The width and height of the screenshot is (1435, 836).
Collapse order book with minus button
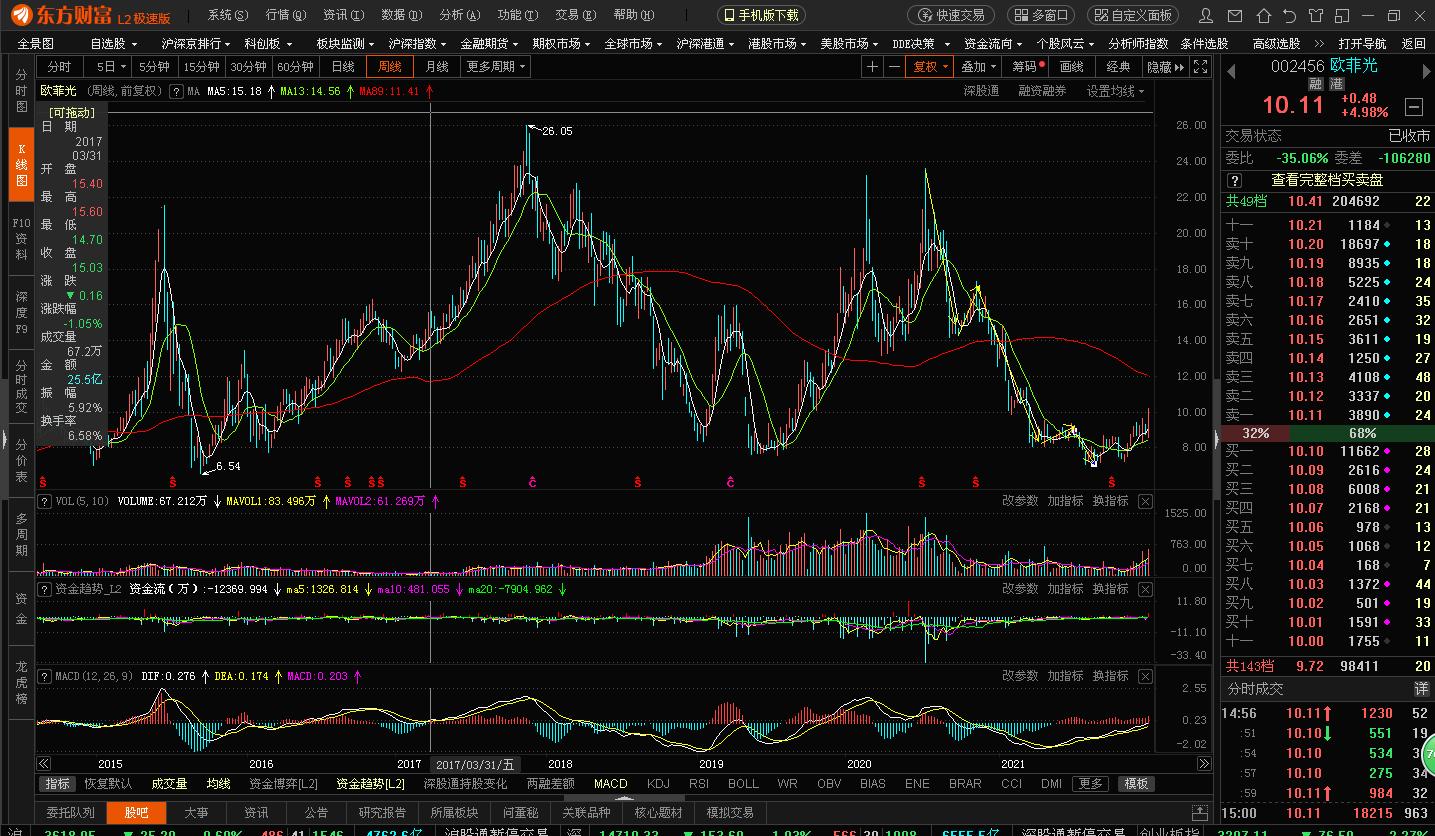1414,106
